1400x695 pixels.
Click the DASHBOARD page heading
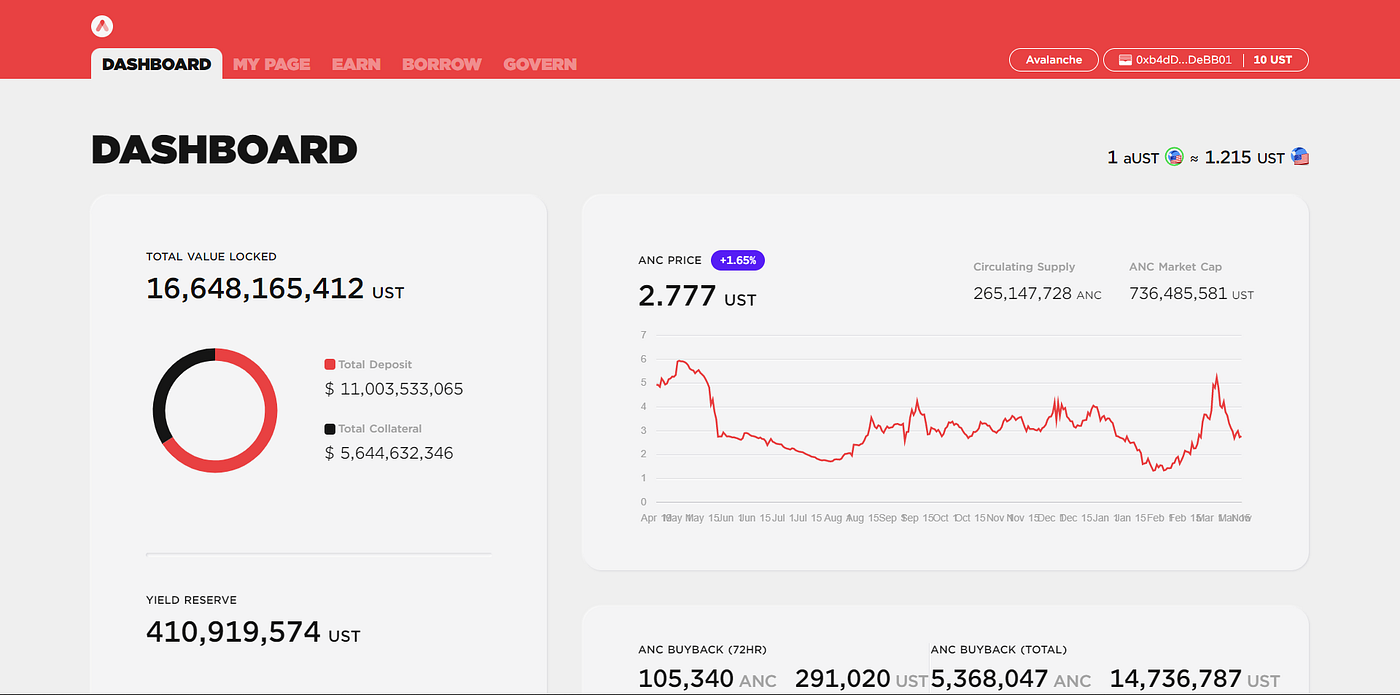[224, 150]
